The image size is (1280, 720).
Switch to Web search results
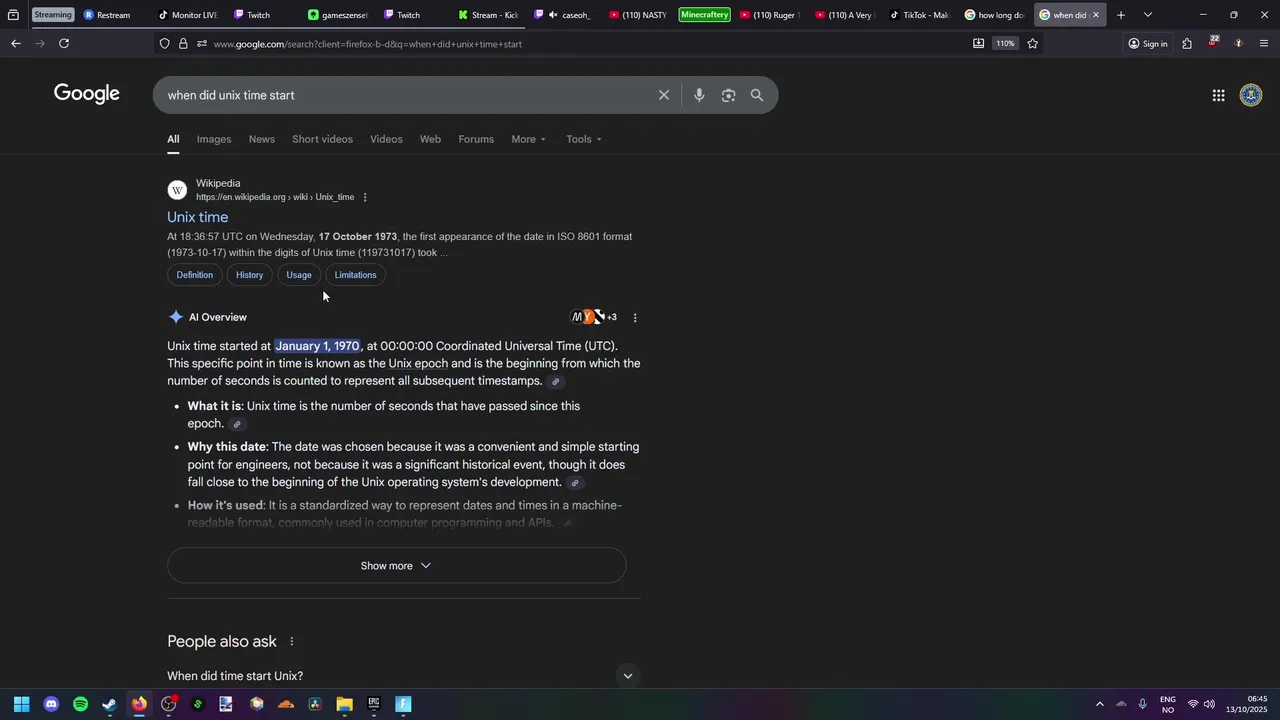tap(430, 139)
